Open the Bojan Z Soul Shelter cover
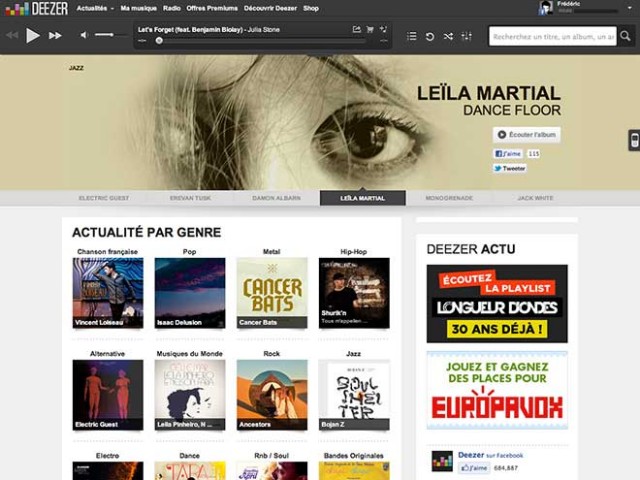Screen dimensions: 640x480 click(354, 395)
